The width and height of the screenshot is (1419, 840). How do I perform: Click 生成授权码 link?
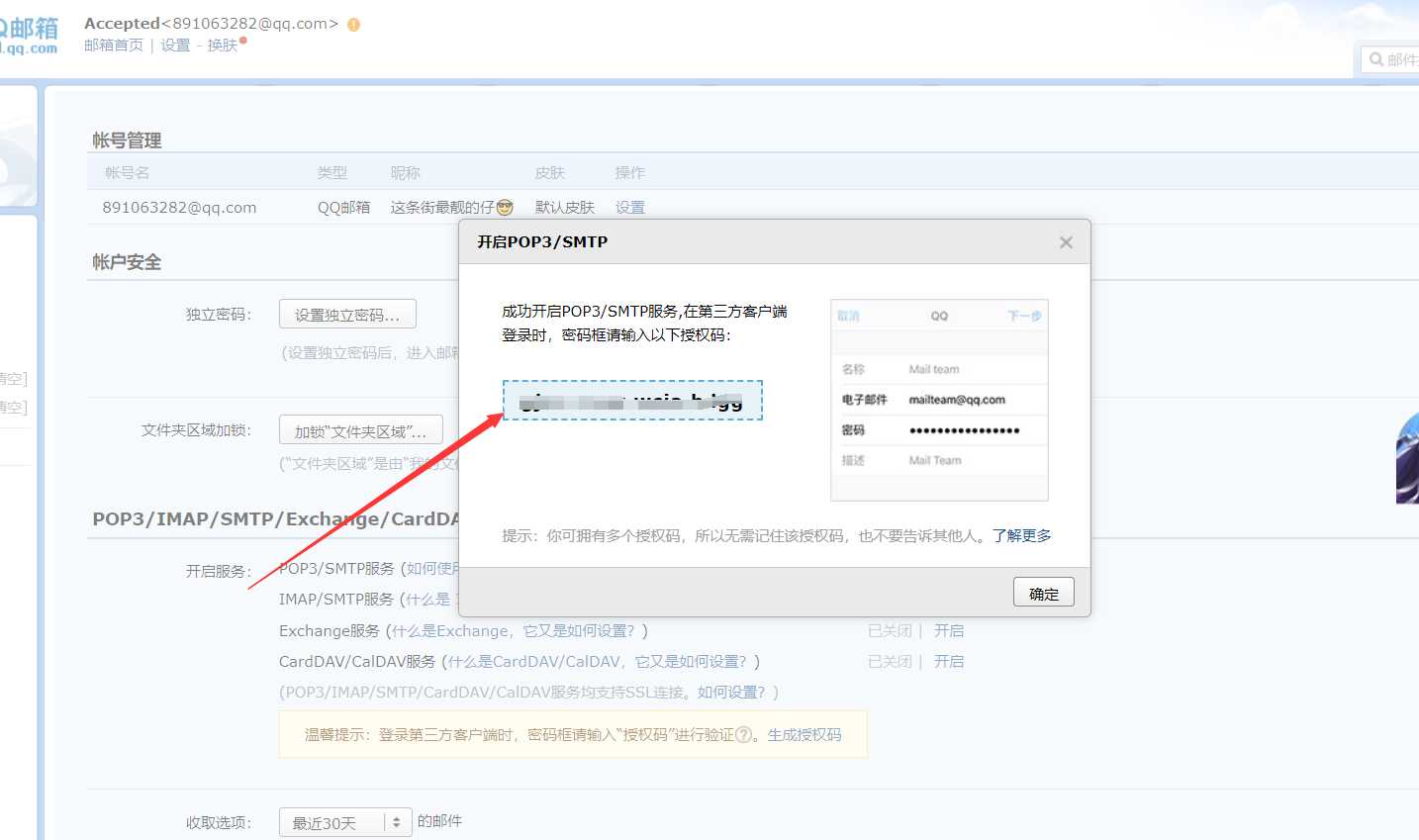[x=804, y=734]
